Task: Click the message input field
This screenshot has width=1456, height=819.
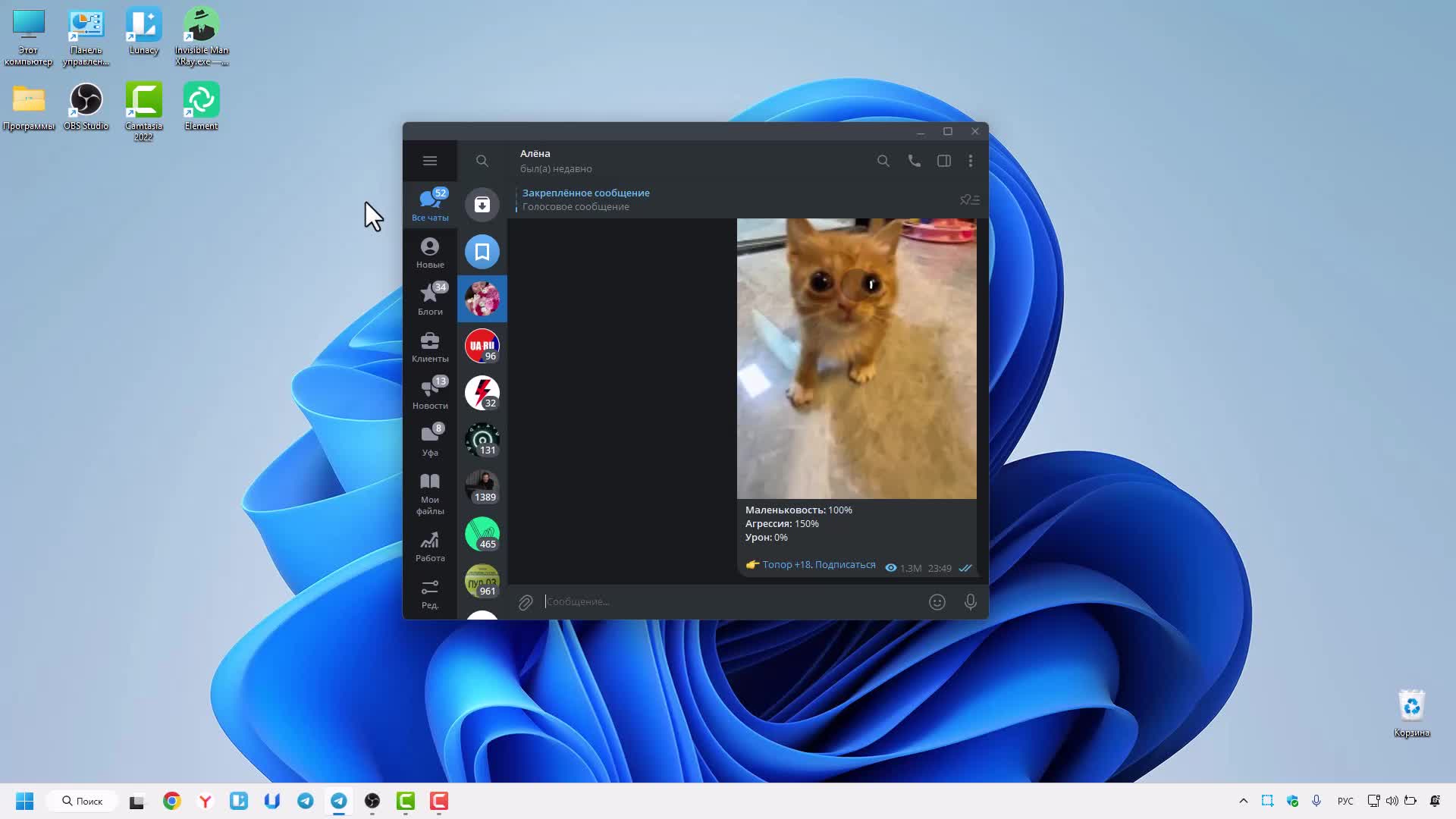Action: tap(682, 601)
